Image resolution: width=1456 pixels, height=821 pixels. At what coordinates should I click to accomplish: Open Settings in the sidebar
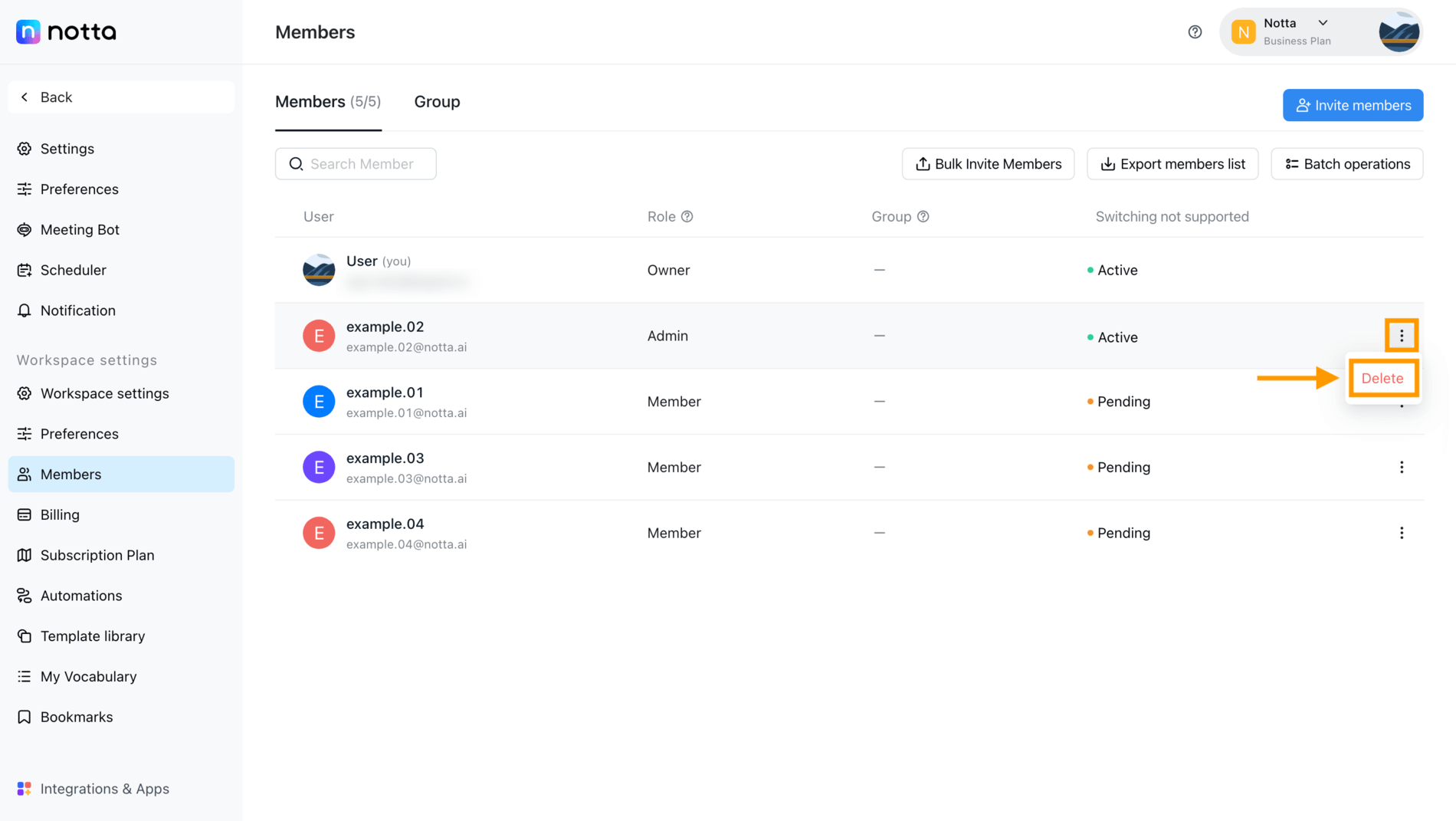[67, 149]
